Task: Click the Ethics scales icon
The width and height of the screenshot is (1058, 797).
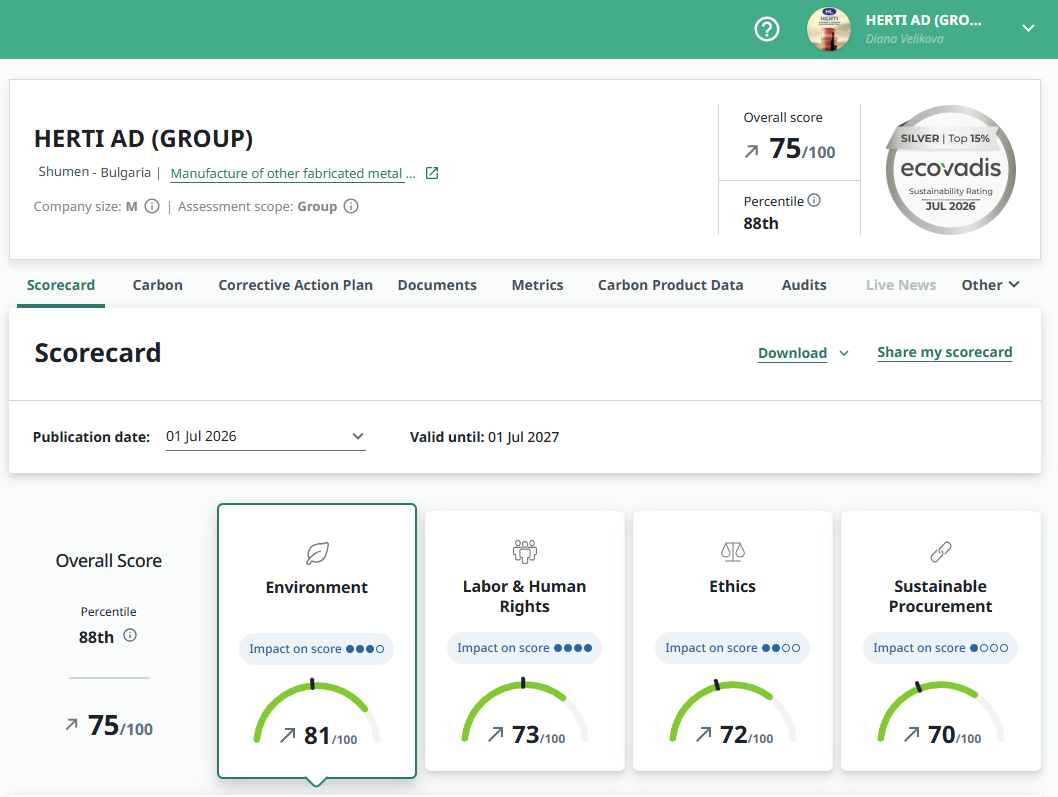Action: tap(733, 552)
